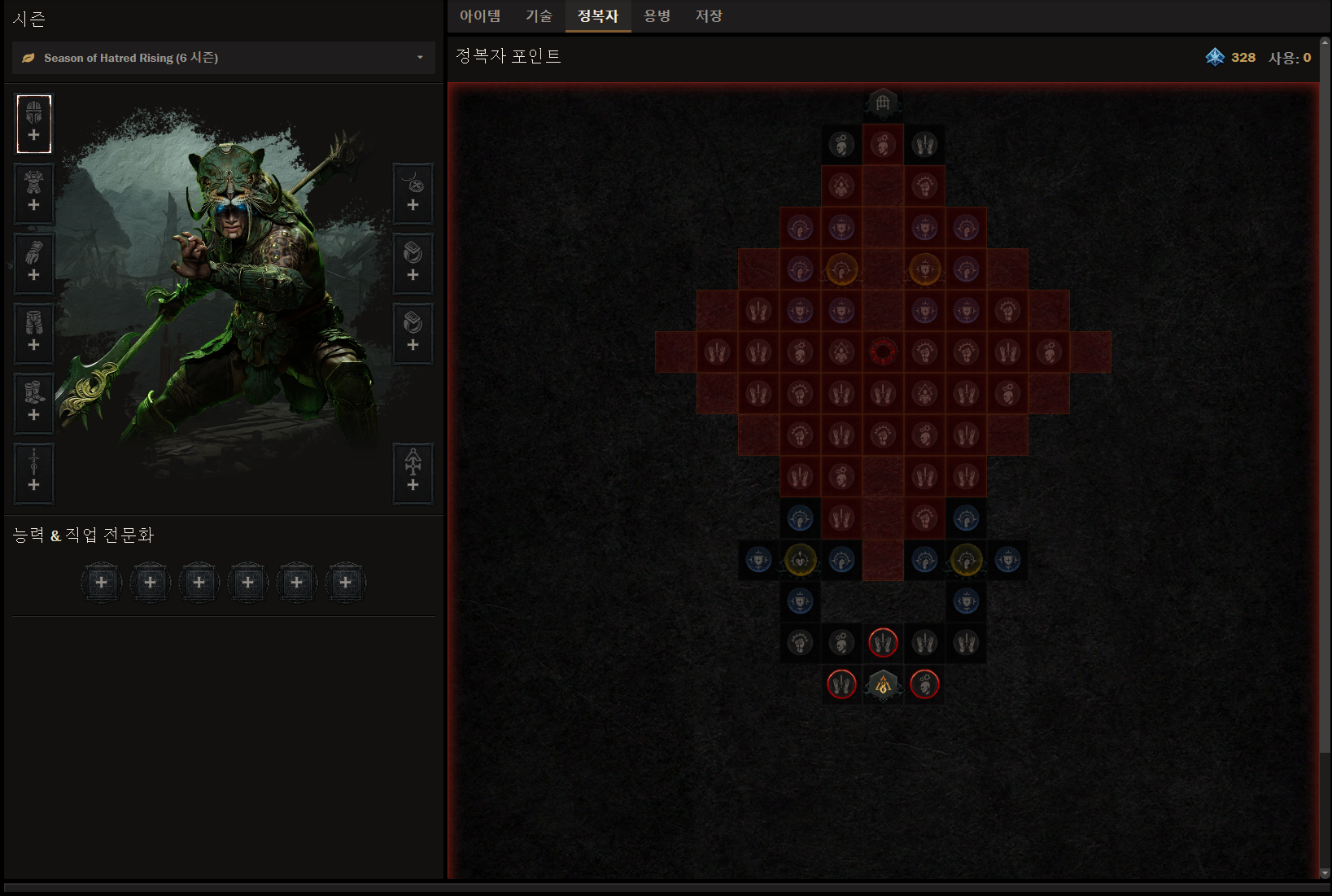Select the paragon board gate node at top
1332x896 pixels.
click(x=883, y=103)
